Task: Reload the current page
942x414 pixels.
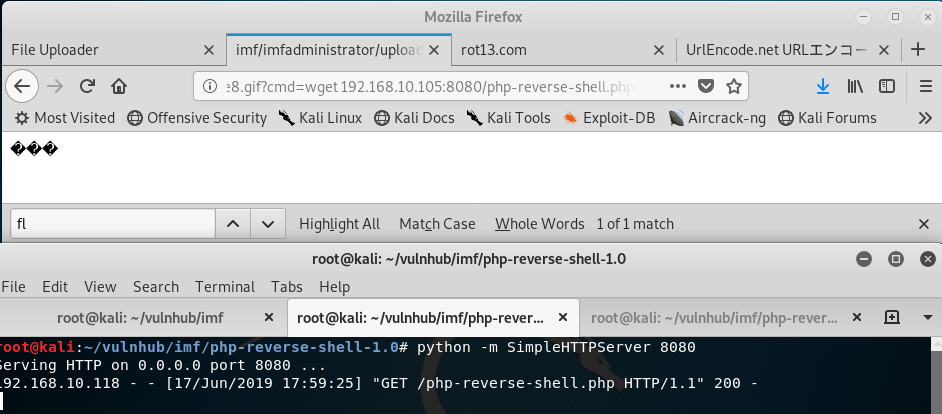Action: pos(87,87)
